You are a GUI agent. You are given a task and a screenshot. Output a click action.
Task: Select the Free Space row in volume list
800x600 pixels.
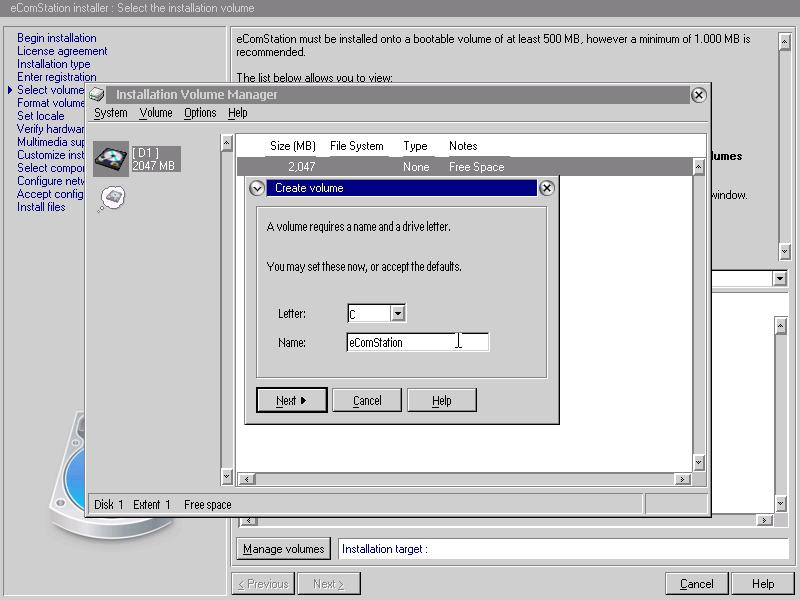pos(464,167)
